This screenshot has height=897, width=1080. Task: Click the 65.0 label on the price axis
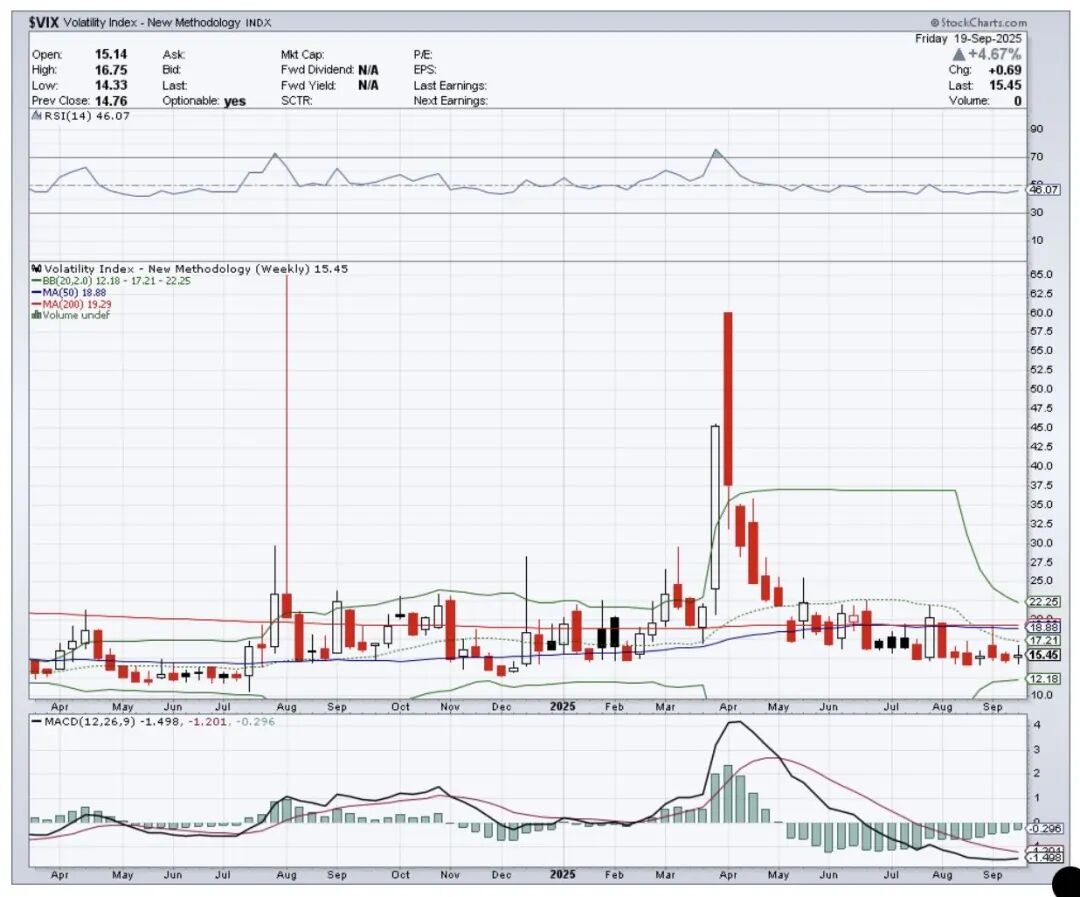[1041, 274]
